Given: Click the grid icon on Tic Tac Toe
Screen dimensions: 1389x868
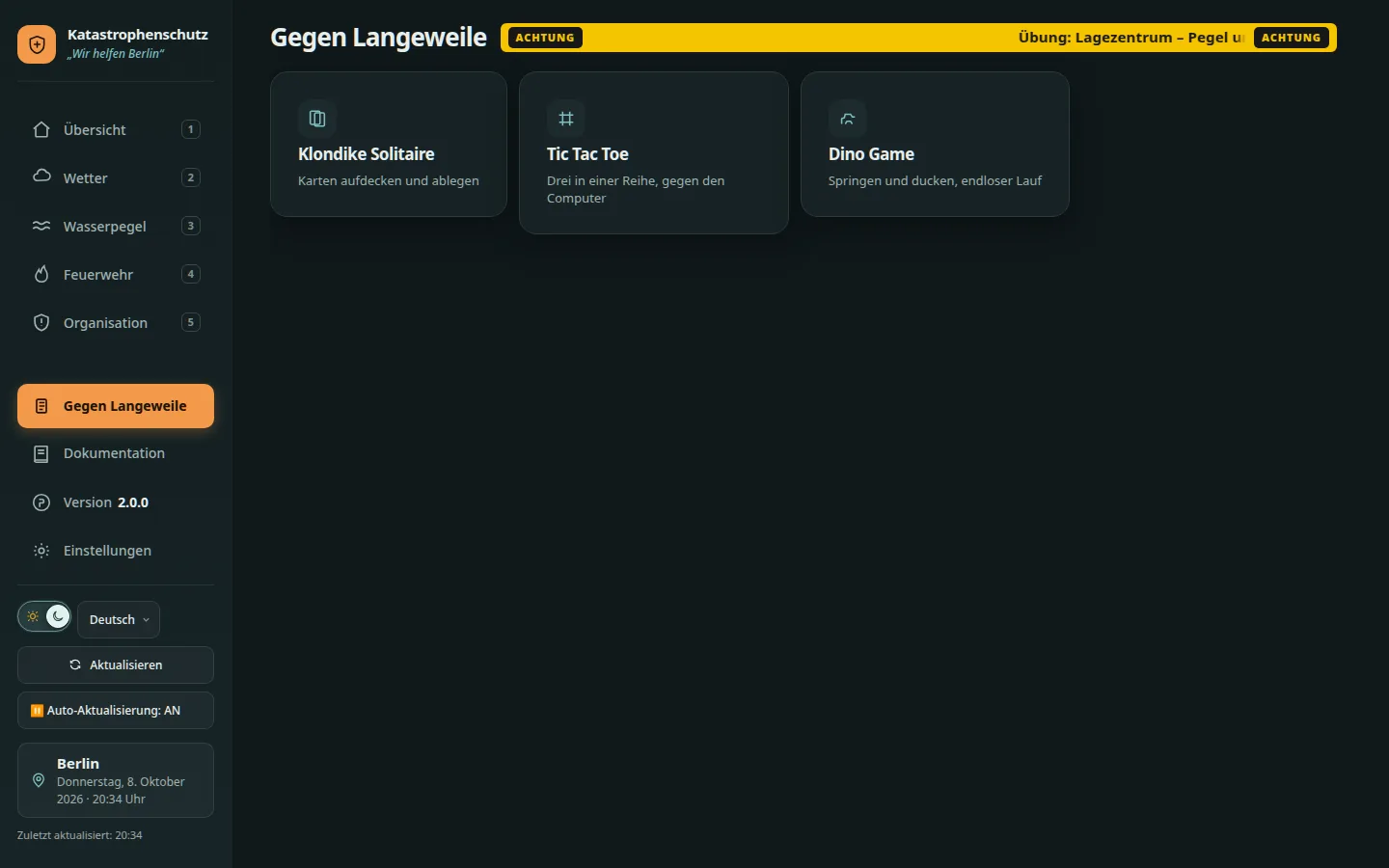Looking at the screenshot, I should 566,119.
